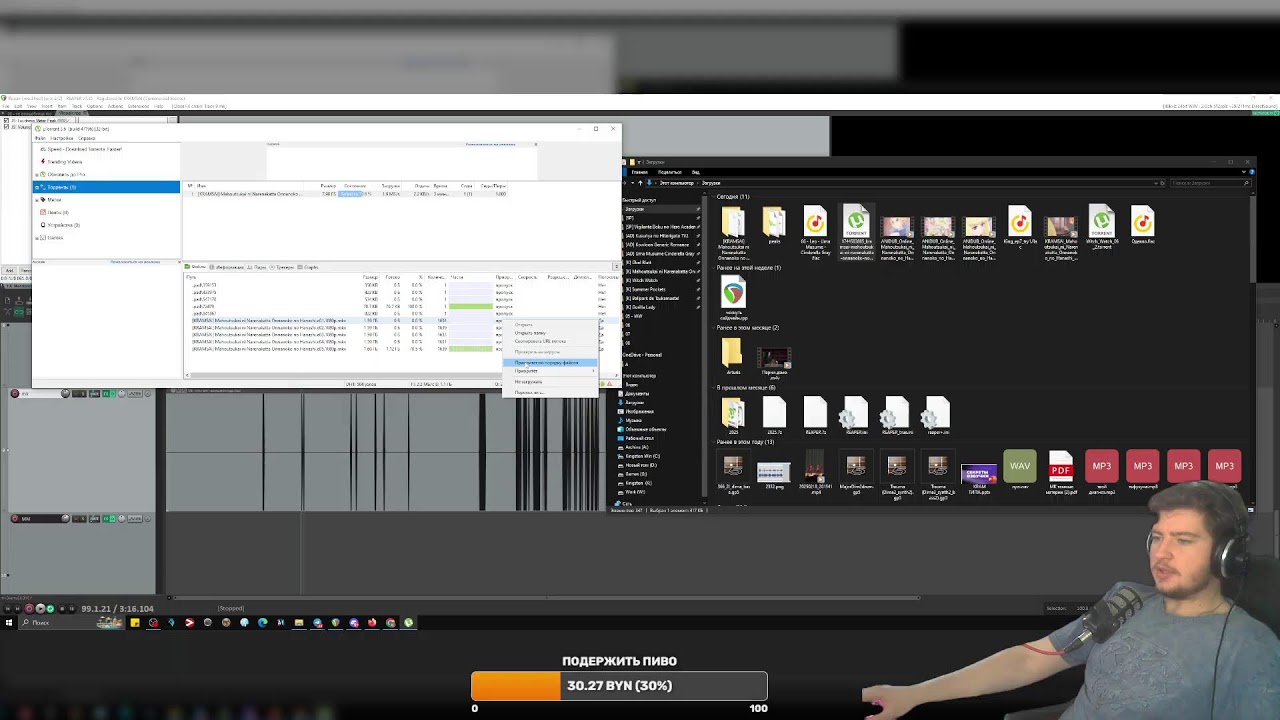Choose Скопировать URL потока in context menu

pos(540,341)
